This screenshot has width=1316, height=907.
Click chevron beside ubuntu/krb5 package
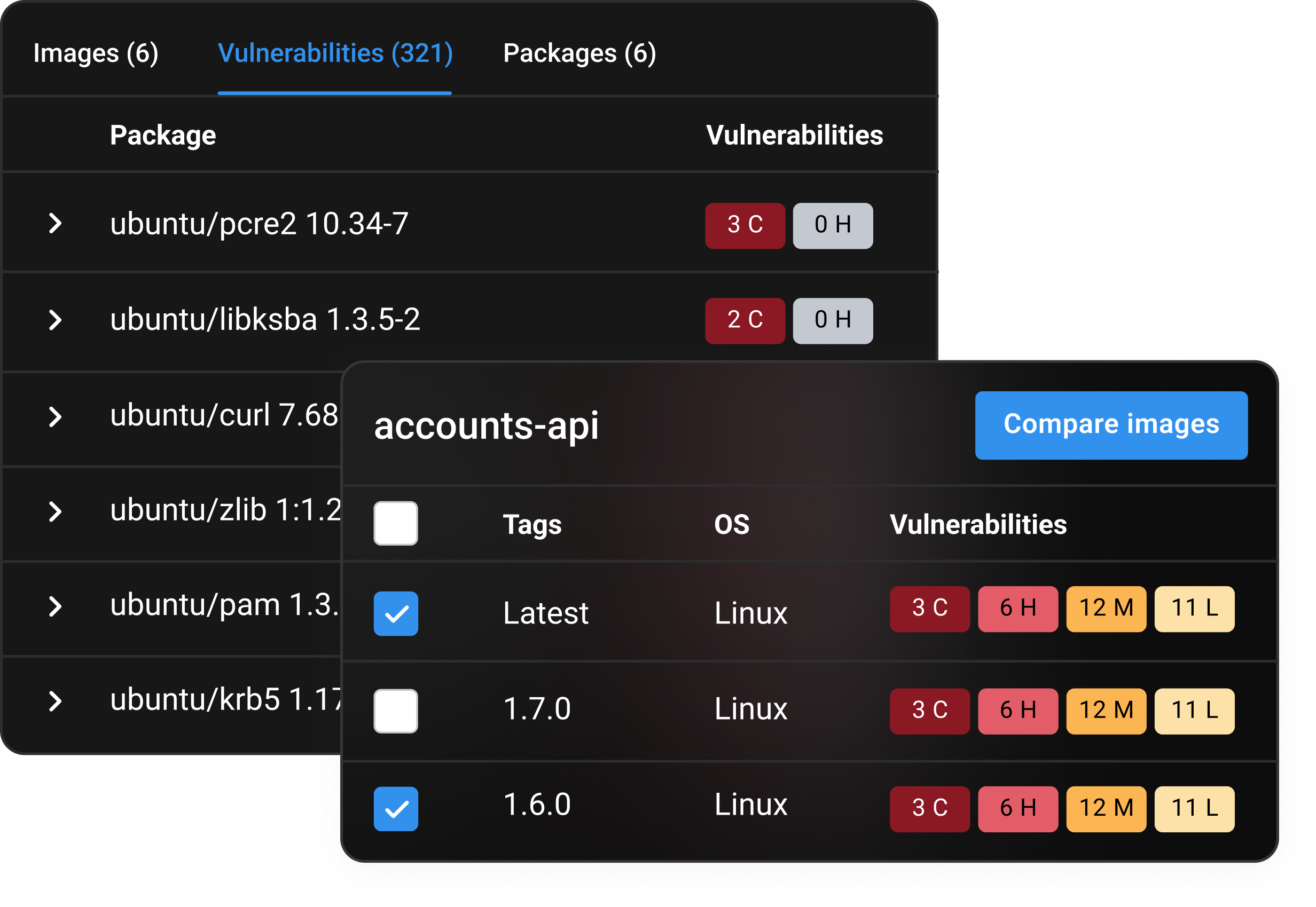click(x=55, y=701)
